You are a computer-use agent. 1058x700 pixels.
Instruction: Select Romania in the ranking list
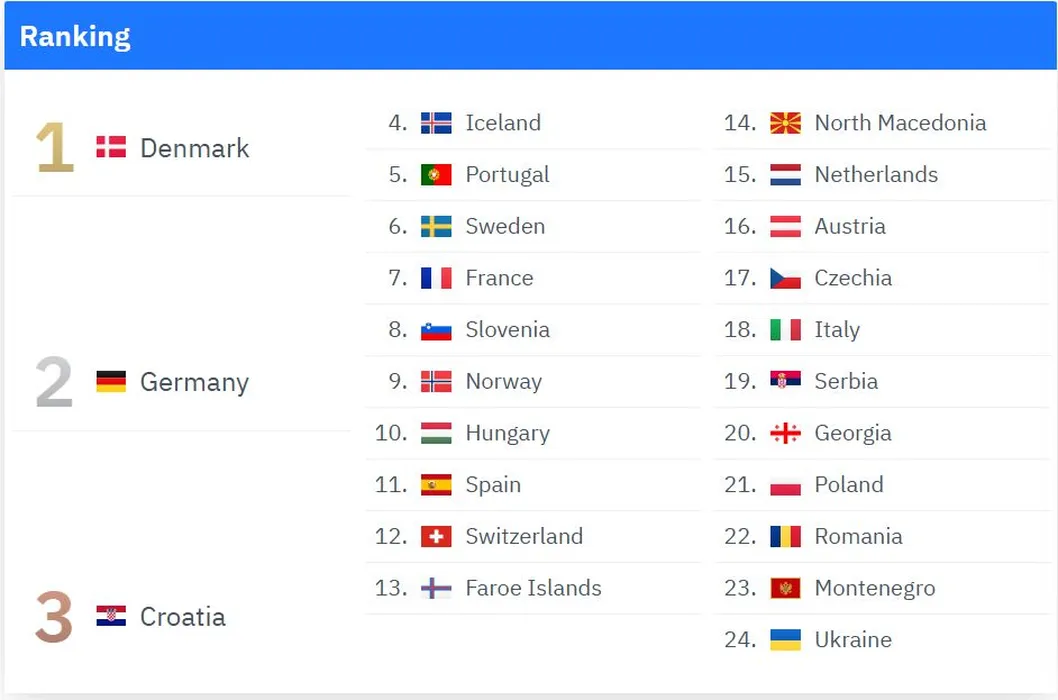click(x=858, y=536)
